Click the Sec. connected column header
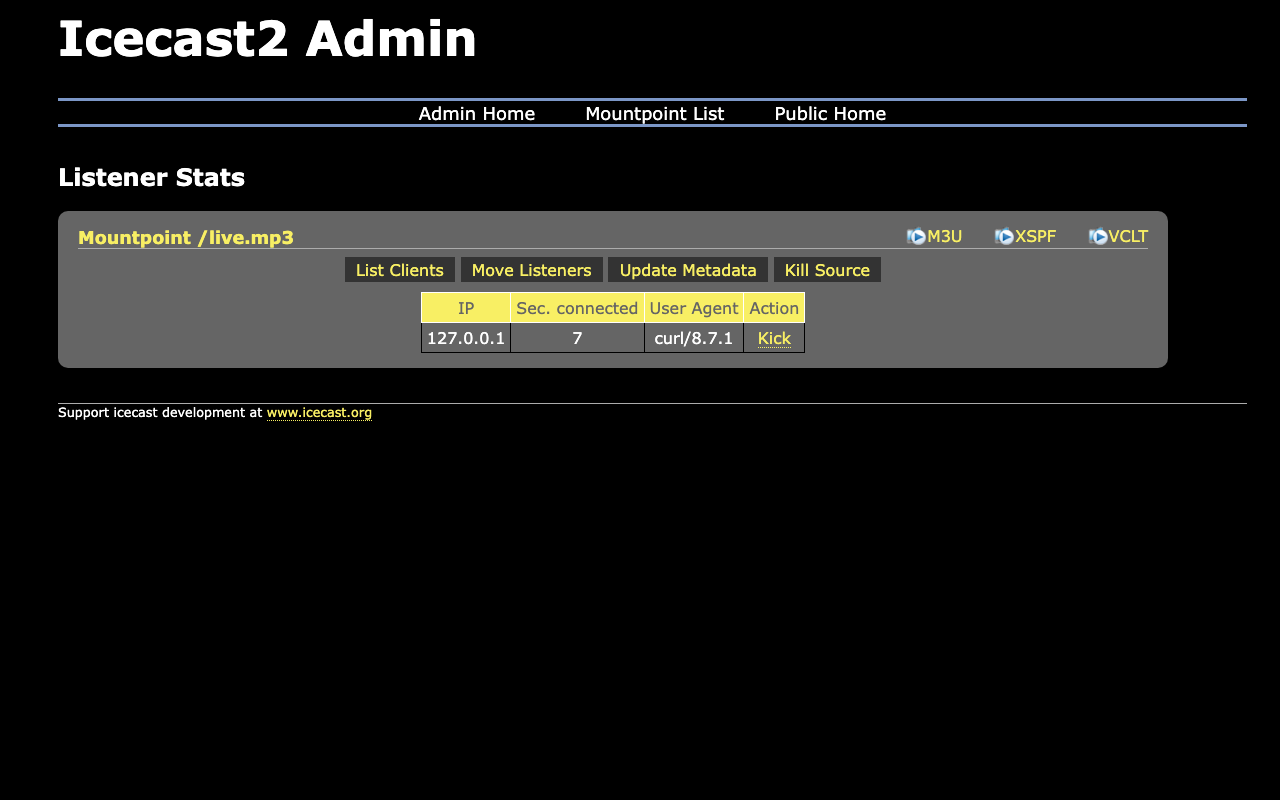The width and height of the screenshot is (1280, 800). tap(577, 308)
